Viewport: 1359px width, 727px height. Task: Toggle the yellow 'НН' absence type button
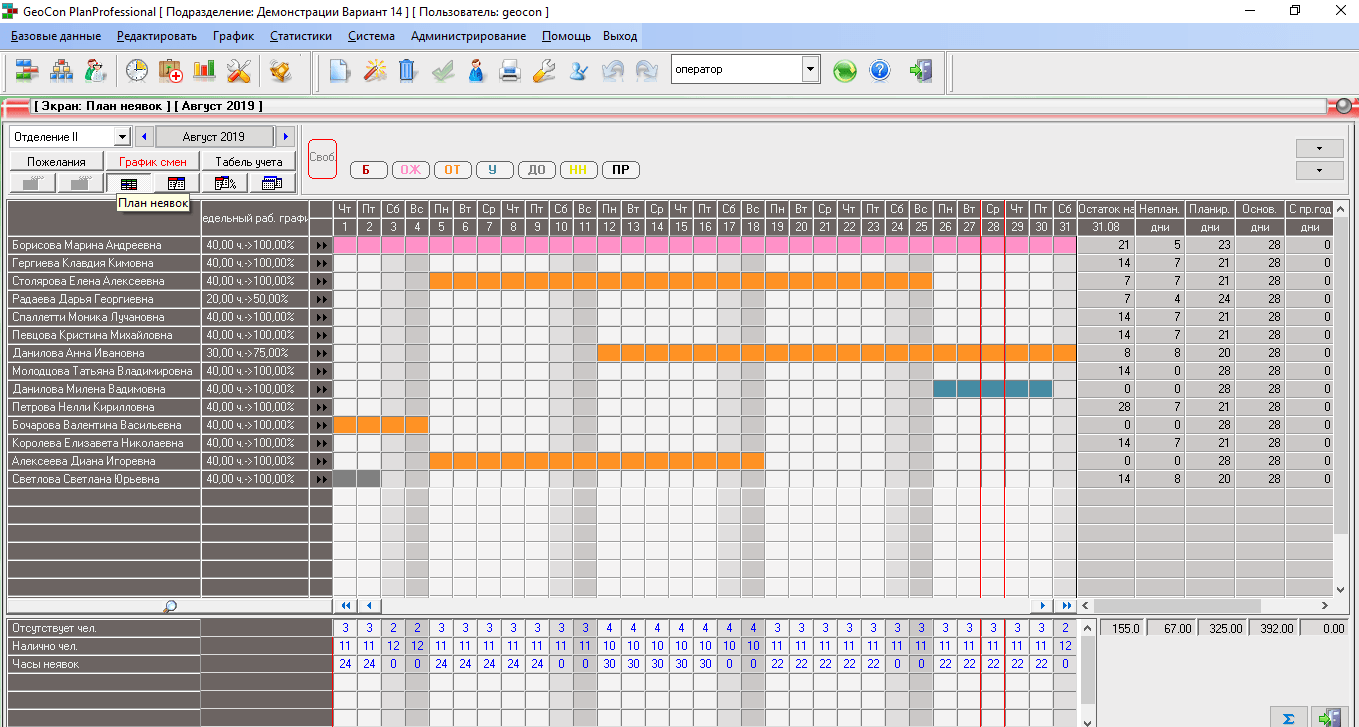pyautogui.click(x=578, y=170)
